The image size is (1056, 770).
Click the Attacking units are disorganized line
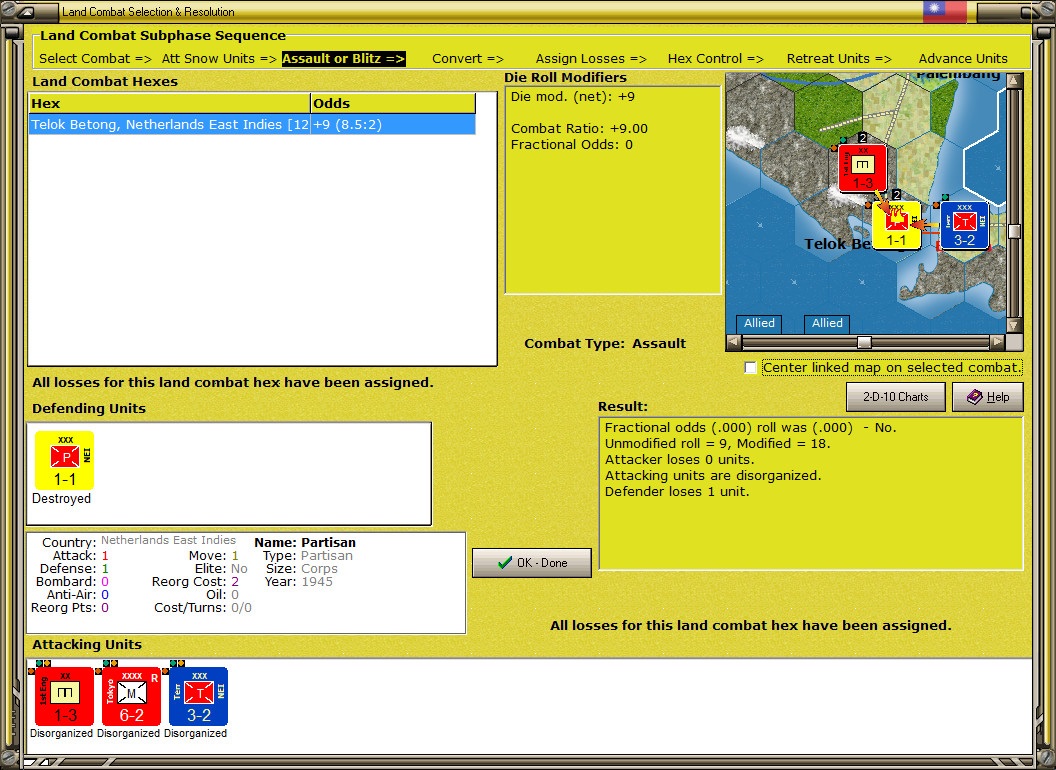pos(713,476)
